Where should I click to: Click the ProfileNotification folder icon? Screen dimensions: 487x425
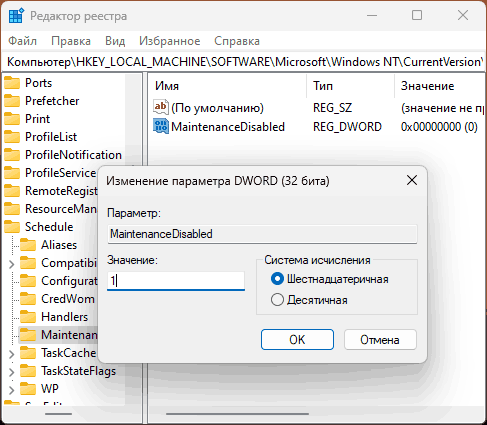(x=12, y=155)
